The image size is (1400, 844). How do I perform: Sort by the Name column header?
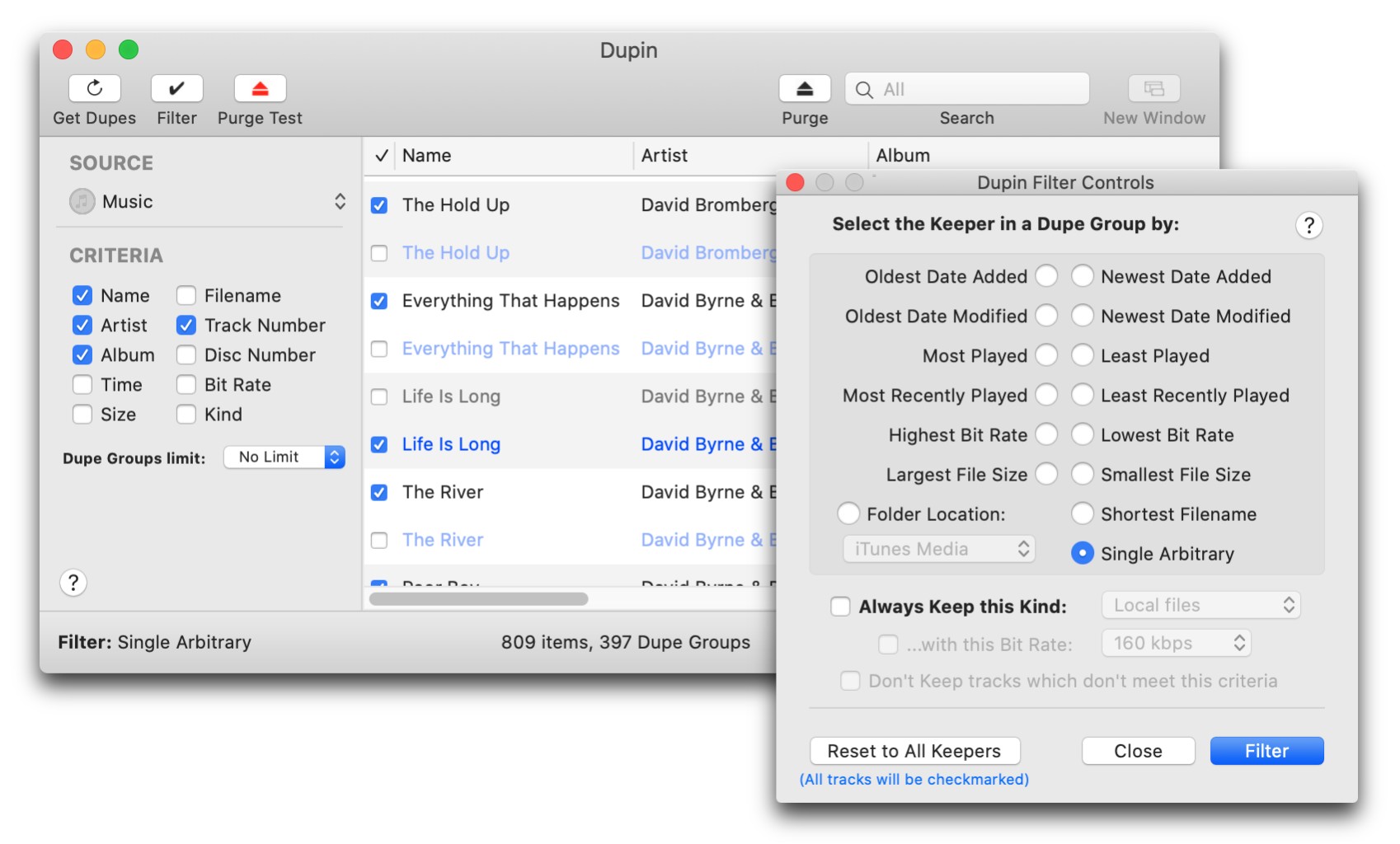coord(426,156)
